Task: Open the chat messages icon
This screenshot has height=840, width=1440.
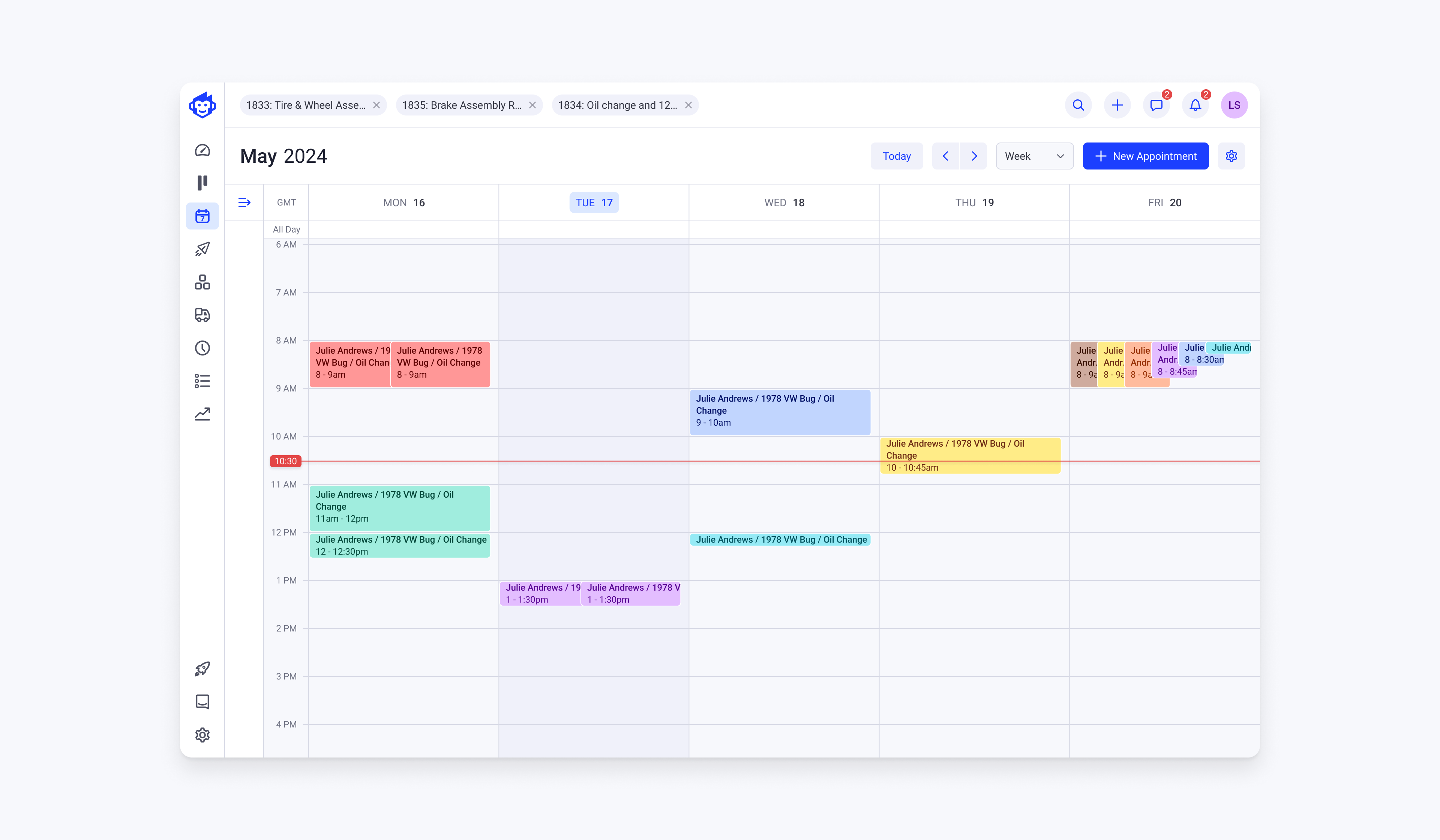Action: click(x=1156, y=105)
